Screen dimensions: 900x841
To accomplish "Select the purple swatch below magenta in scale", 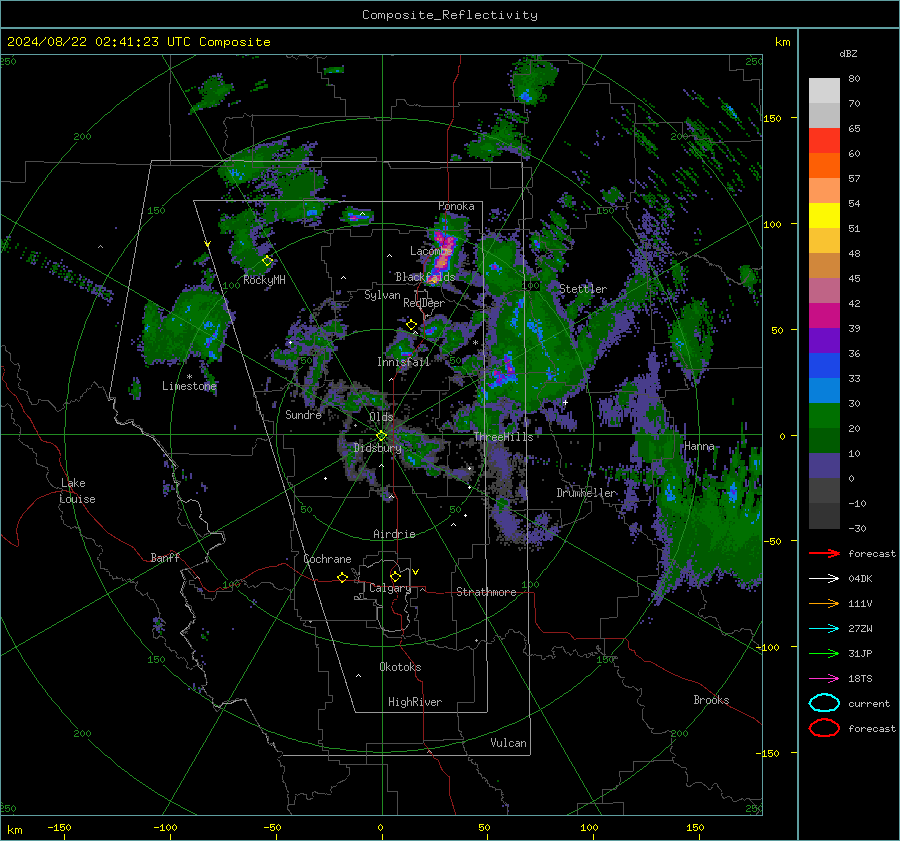I will coord(824,341).
